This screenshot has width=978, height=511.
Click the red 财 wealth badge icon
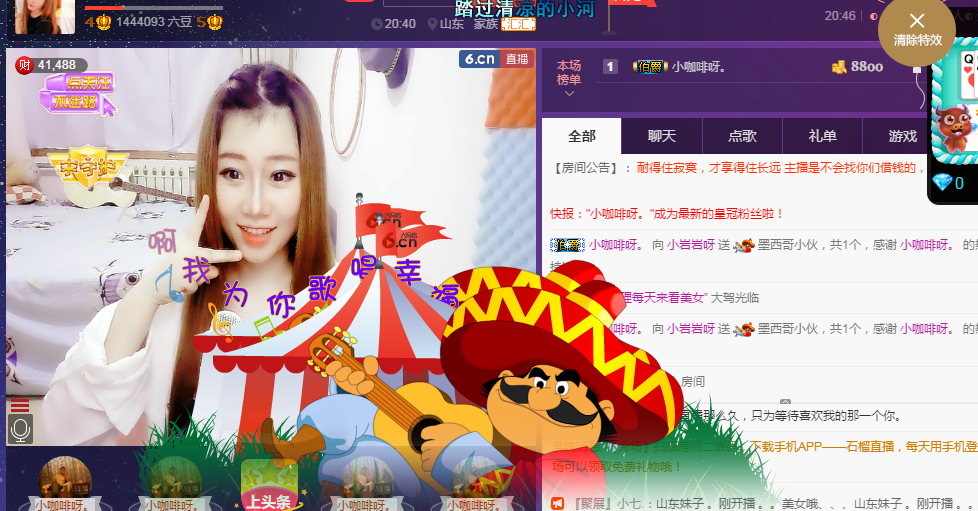24,65
